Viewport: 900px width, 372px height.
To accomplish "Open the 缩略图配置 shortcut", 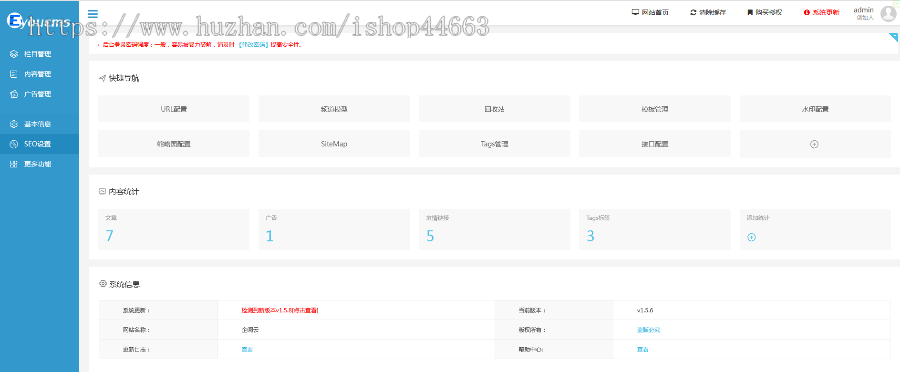I will (173, 144).
